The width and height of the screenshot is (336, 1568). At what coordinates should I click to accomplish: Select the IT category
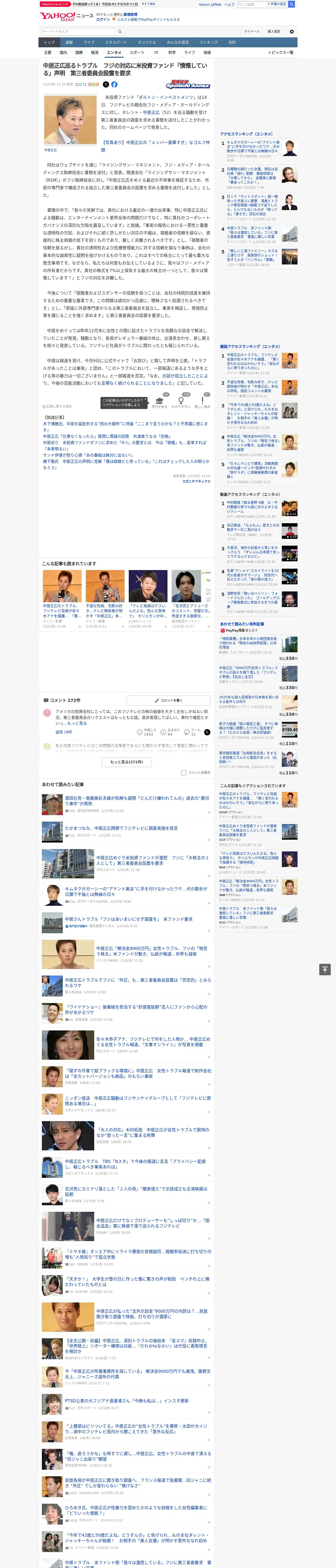click(x=156, y=52)
